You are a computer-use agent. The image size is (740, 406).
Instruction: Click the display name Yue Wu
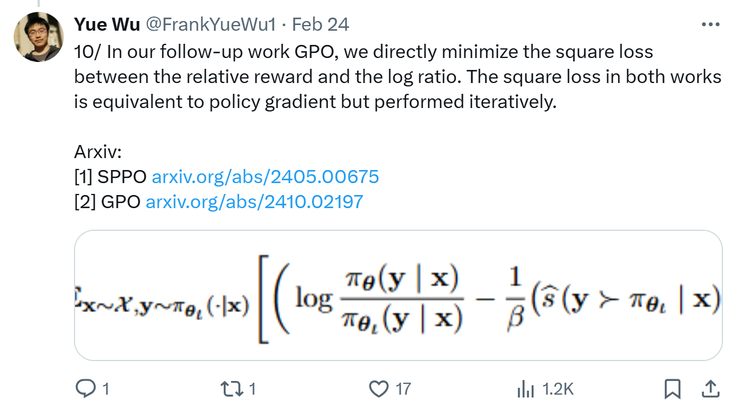point(107,23)
